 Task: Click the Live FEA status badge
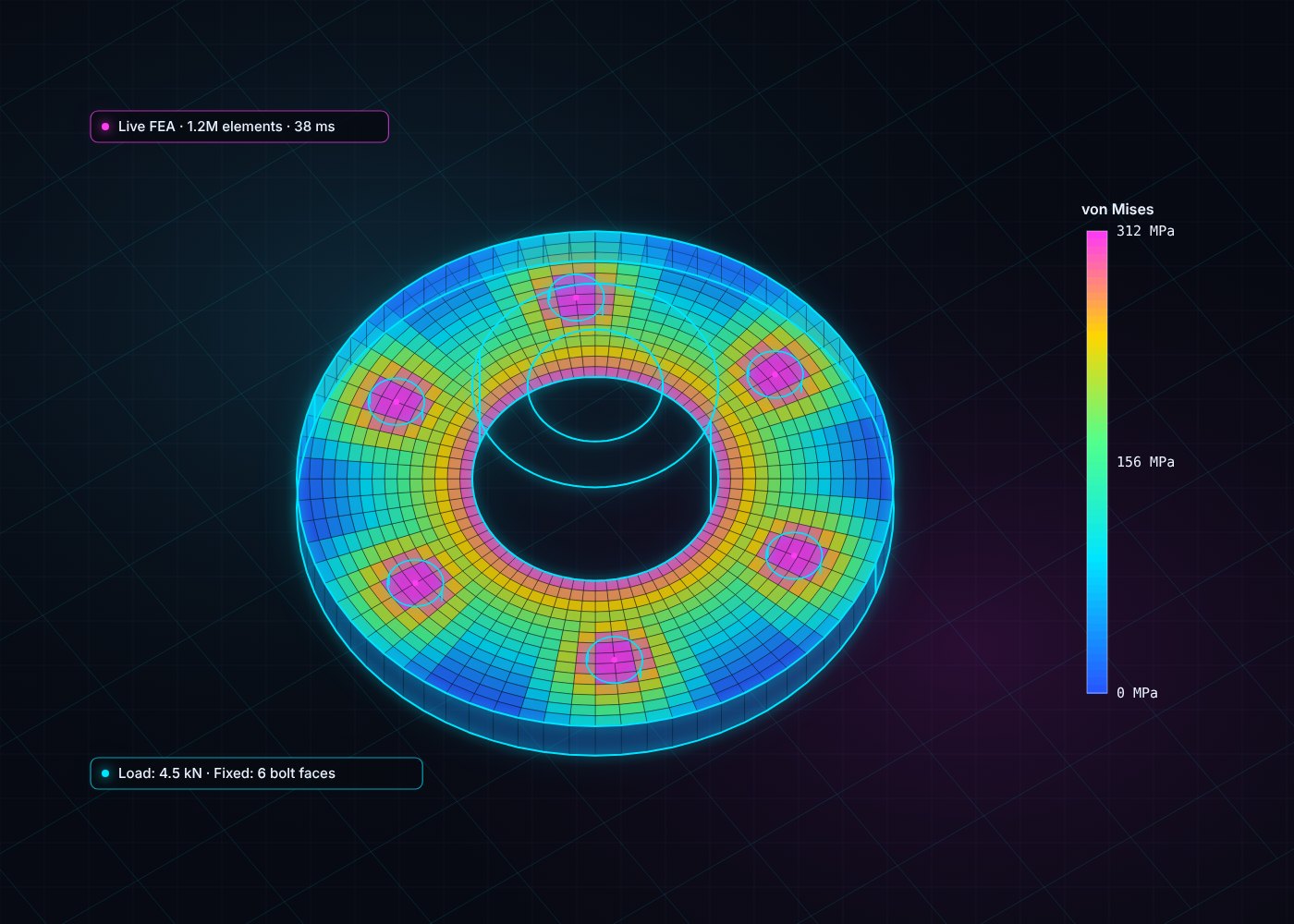pyautogui.click(x=239, y=127)
